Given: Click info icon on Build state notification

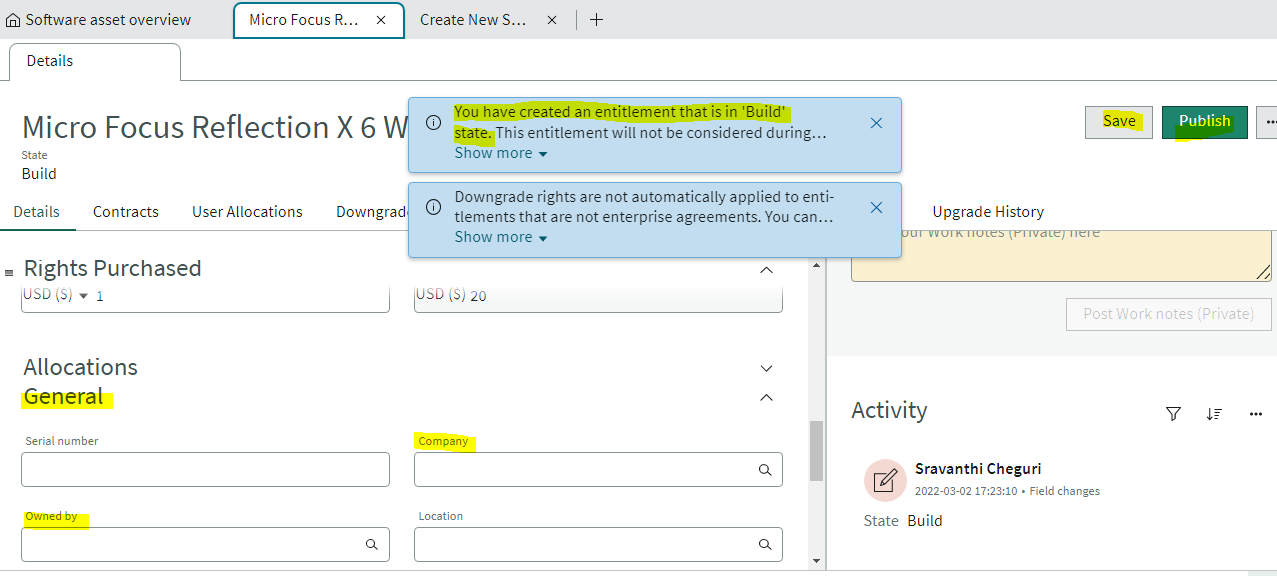Looking at the screenshot, I should click(433, 123).
